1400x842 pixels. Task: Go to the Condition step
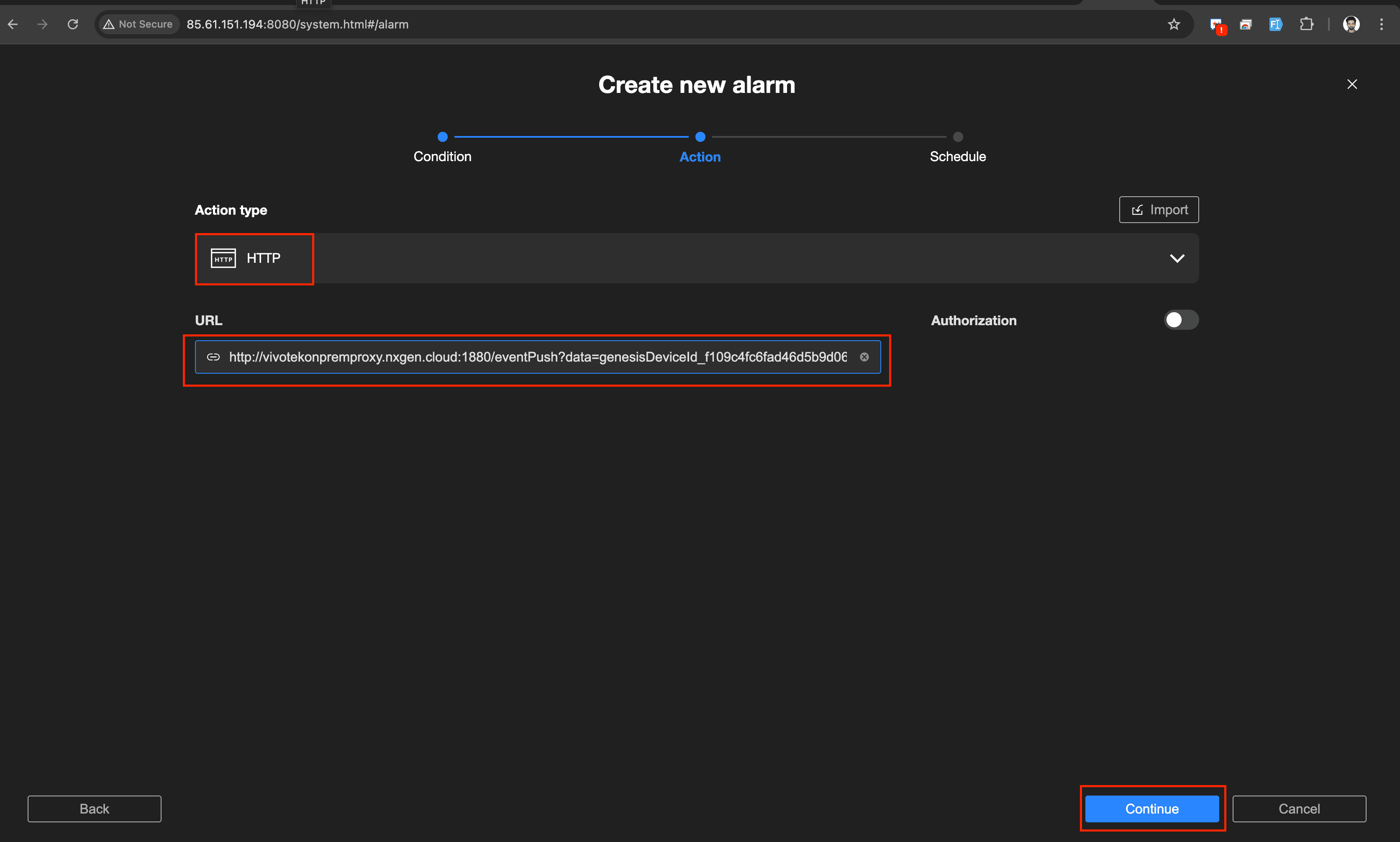pos(442,157)
